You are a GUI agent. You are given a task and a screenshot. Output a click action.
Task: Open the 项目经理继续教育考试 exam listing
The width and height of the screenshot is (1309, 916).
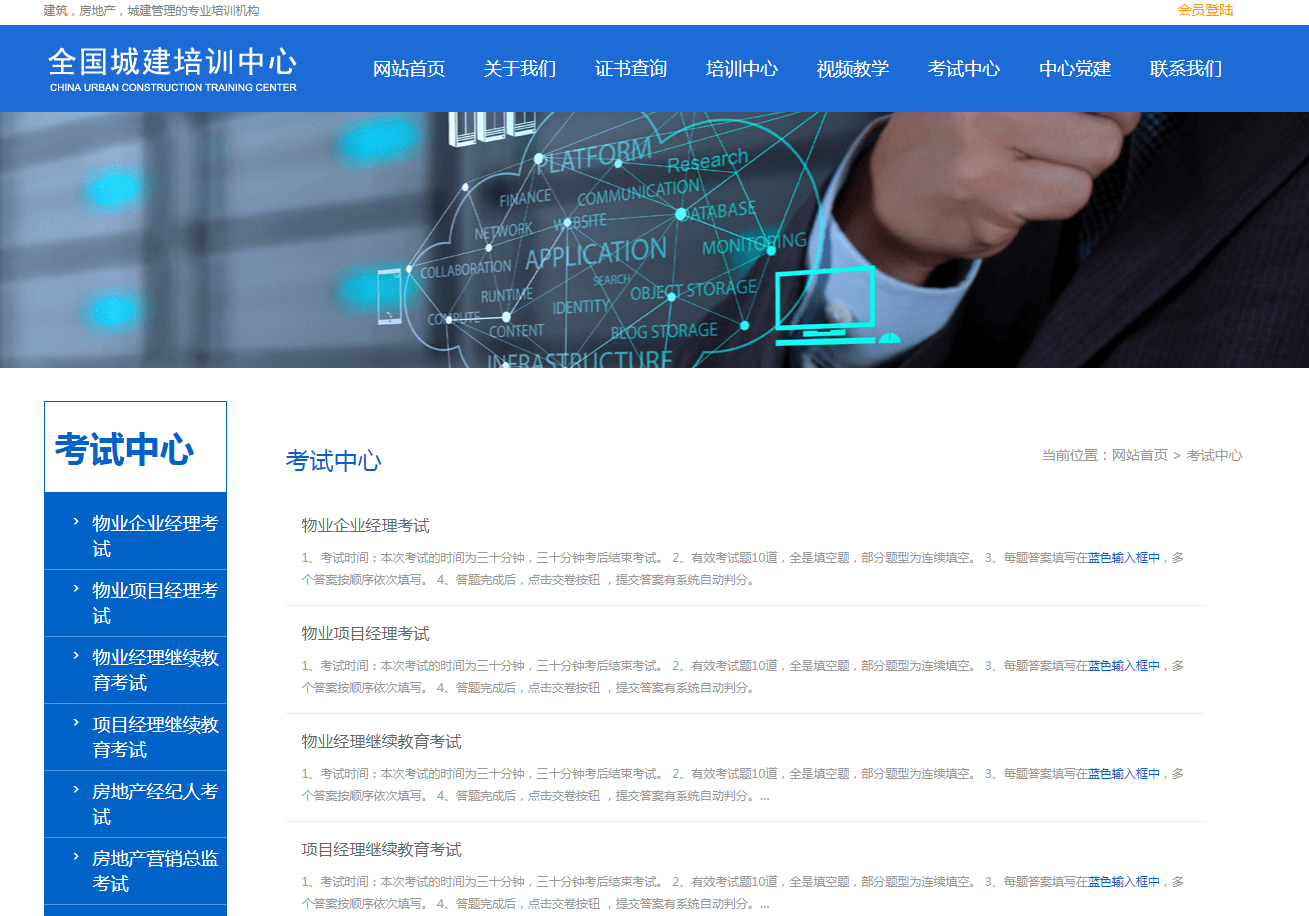[379, 849]
